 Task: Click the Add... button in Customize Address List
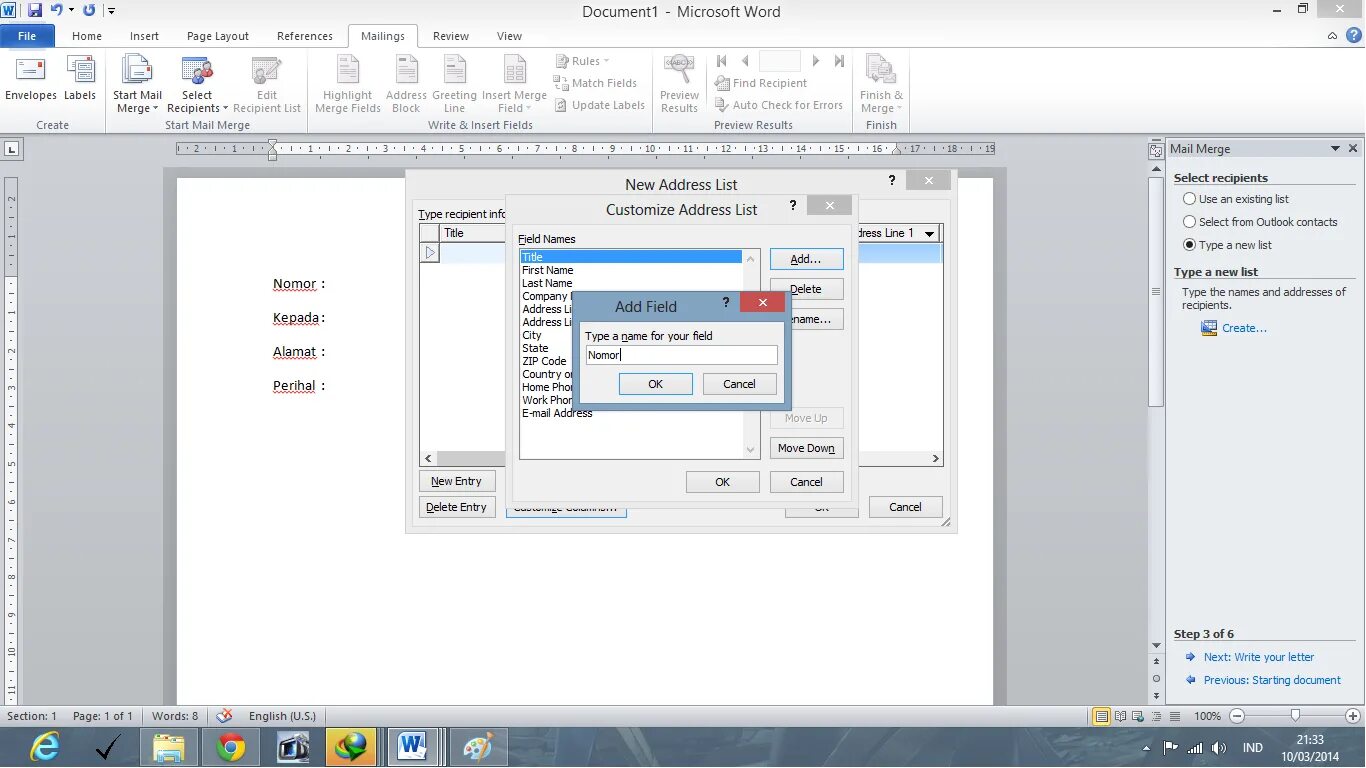point(806,259)
